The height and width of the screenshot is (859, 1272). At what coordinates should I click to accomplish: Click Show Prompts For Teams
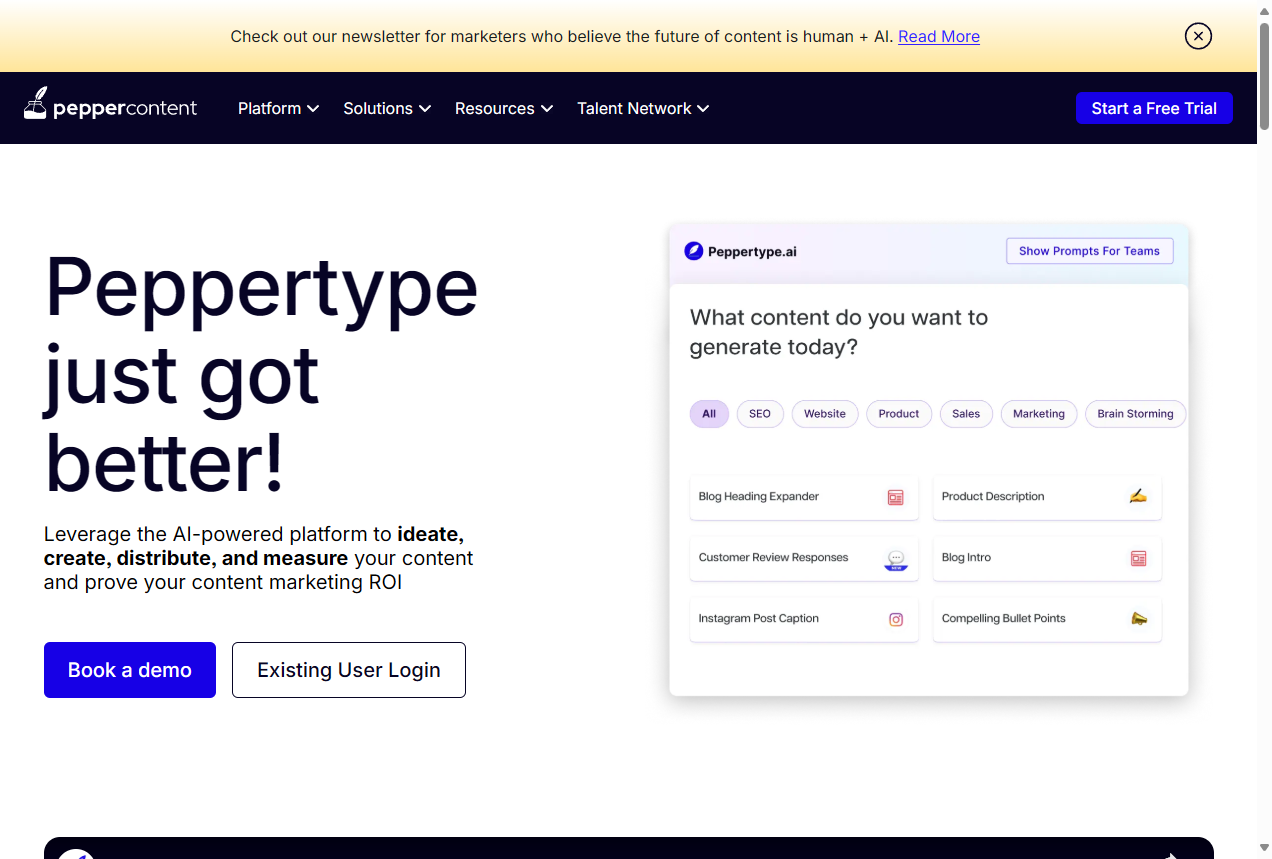pyautogui.click(x=1089, y=251)
